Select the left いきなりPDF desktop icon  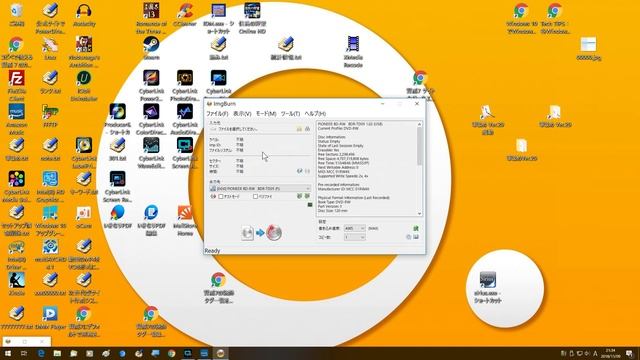click(117, 217)
